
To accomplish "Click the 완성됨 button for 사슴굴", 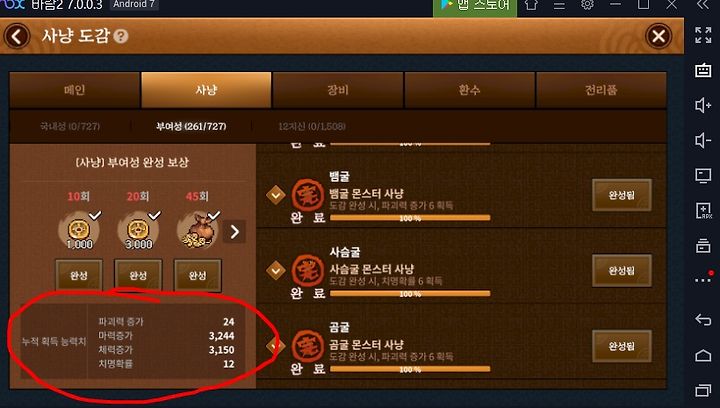I will [x=622, y=271].
